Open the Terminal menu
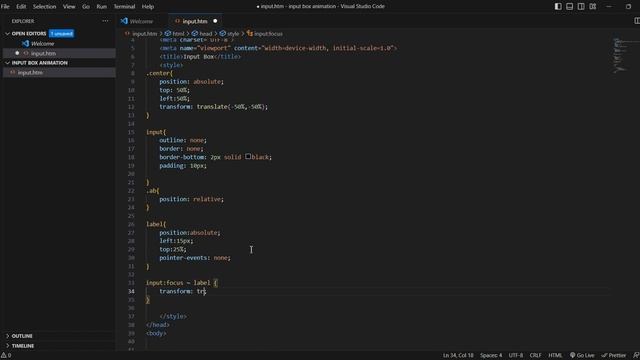Image resolution: width=640 pixels, height=360 pixels. [x=124, y=7]
